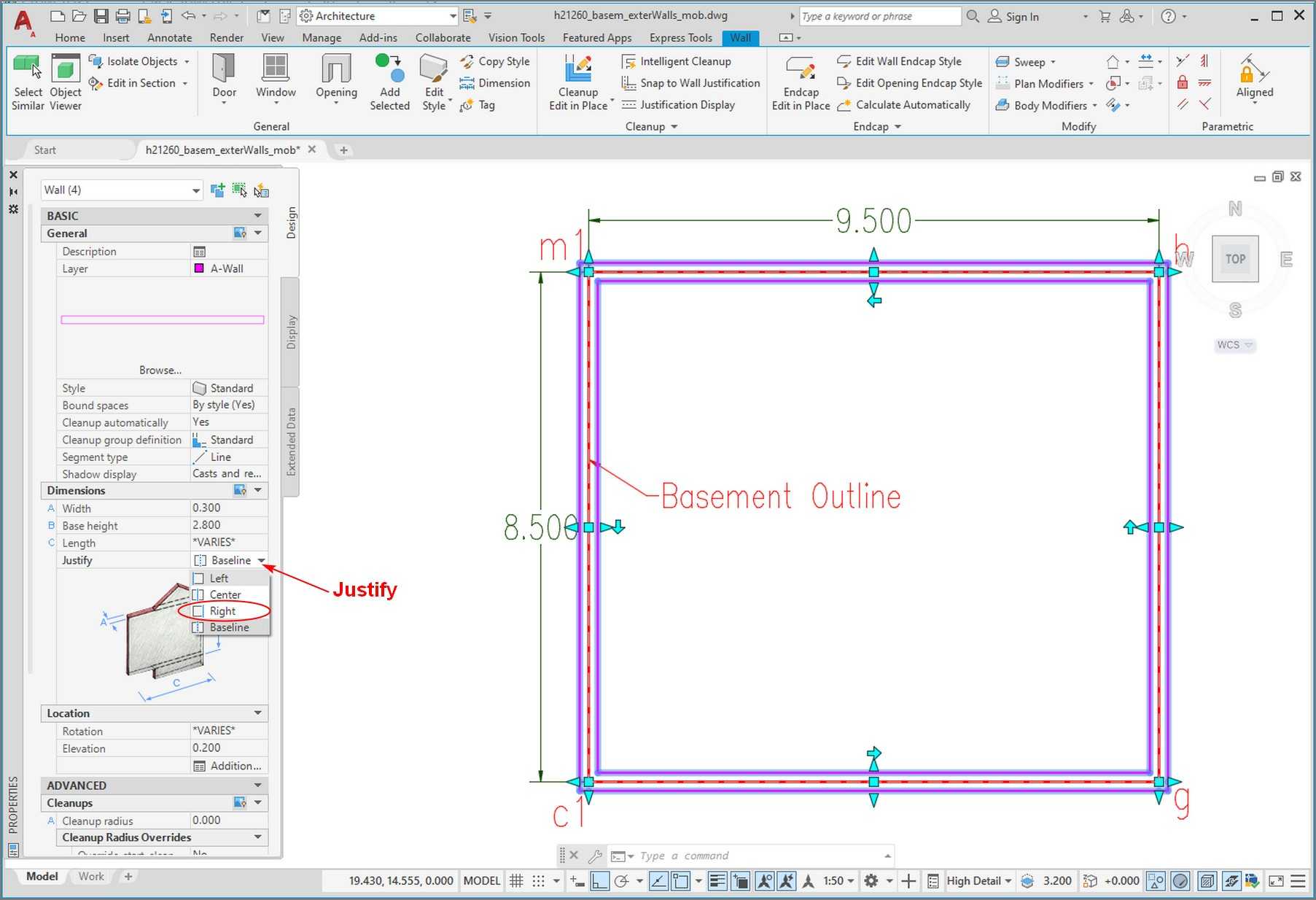Click the Browse... button
1316x900 pixels.
pyautogui.click(x=160, y=371)
